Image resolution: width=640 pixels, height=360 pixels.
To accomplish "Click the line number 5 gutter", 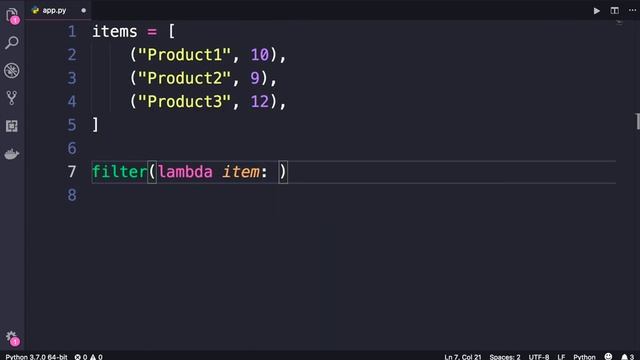I will pyautogui.click(x=72, y=125).
